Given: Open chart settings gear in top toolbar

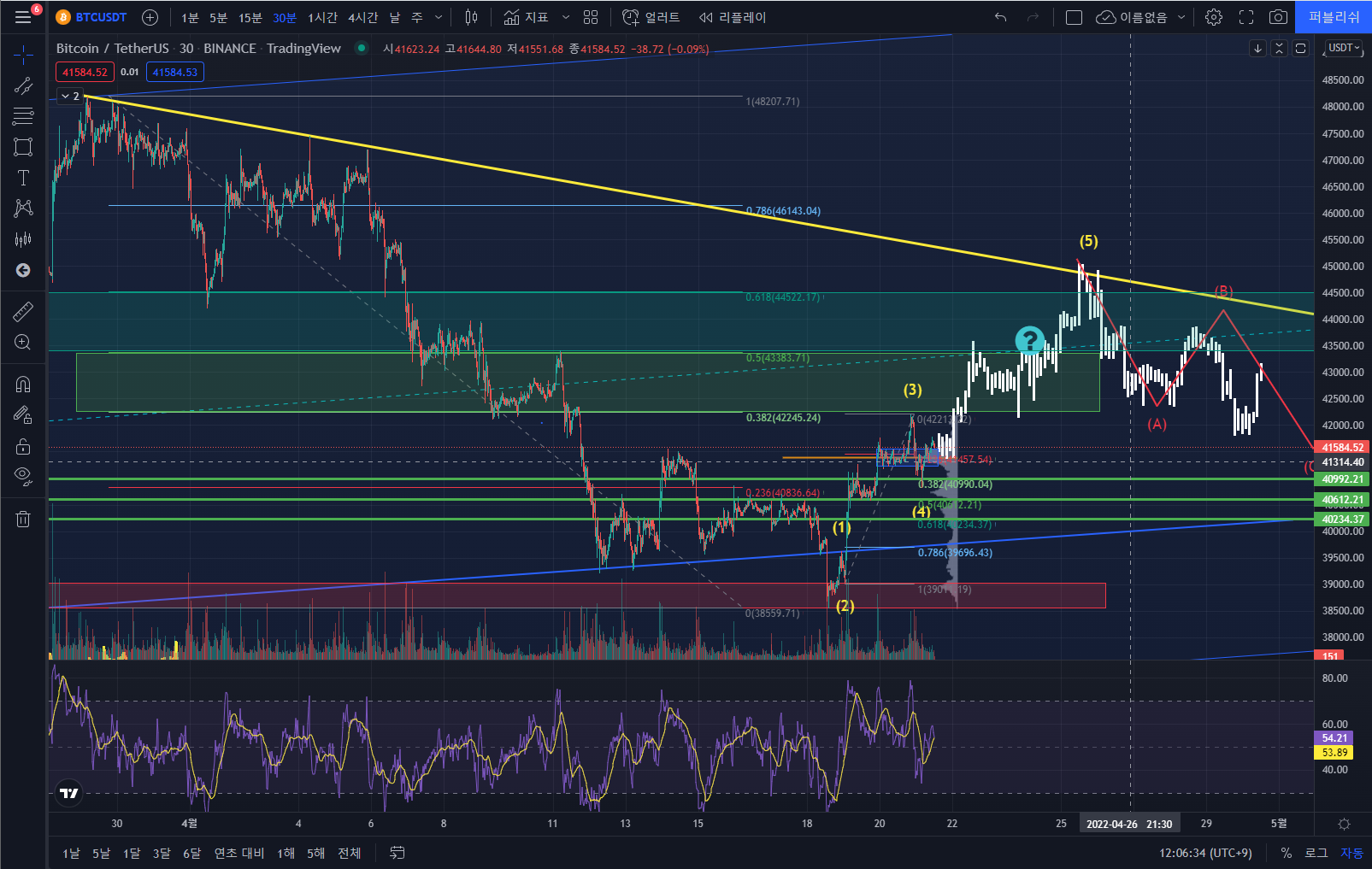Looking at the screenshot, I should [1214, 17].
